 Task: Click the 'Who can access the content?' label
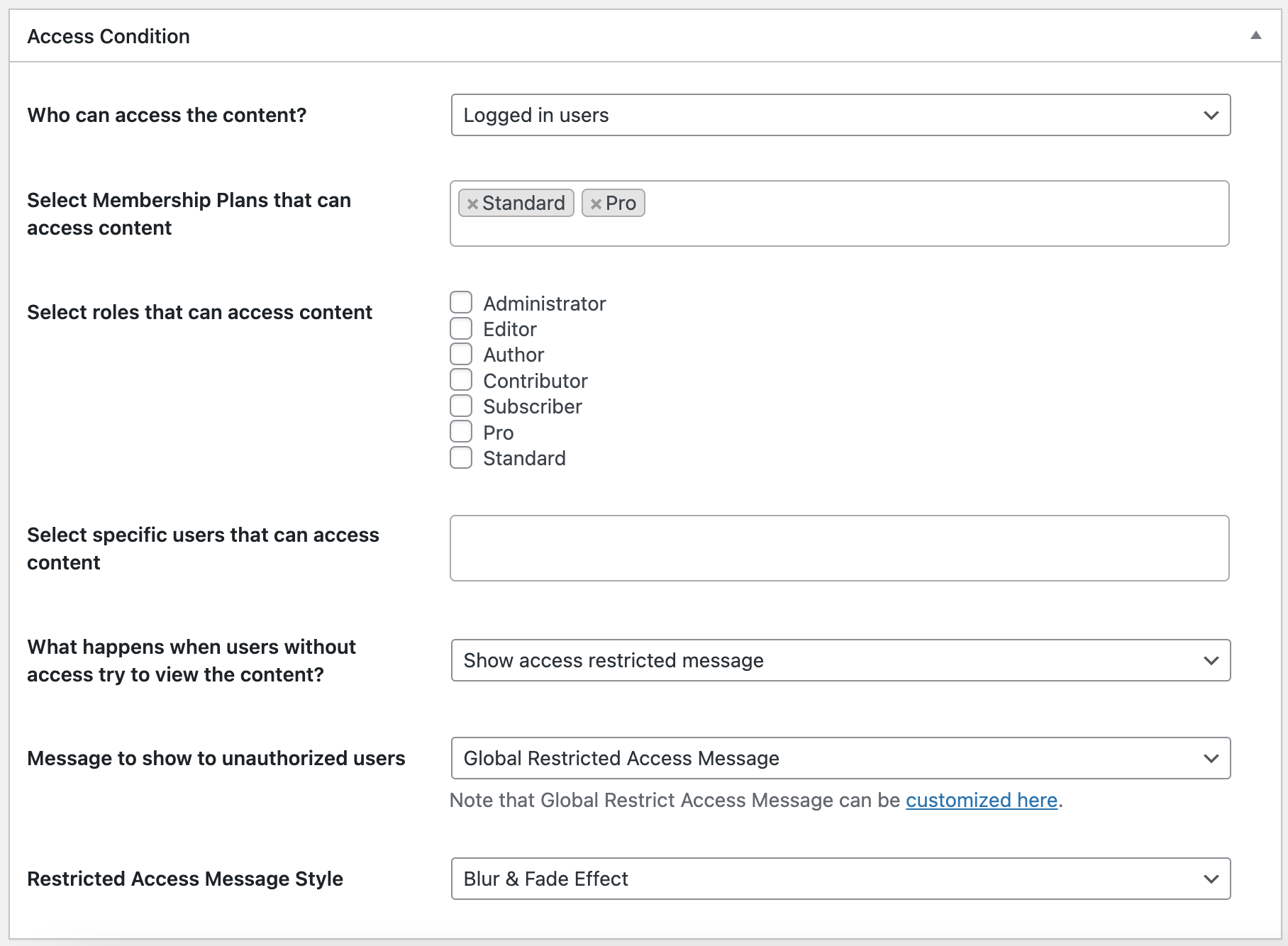(167, 115)
